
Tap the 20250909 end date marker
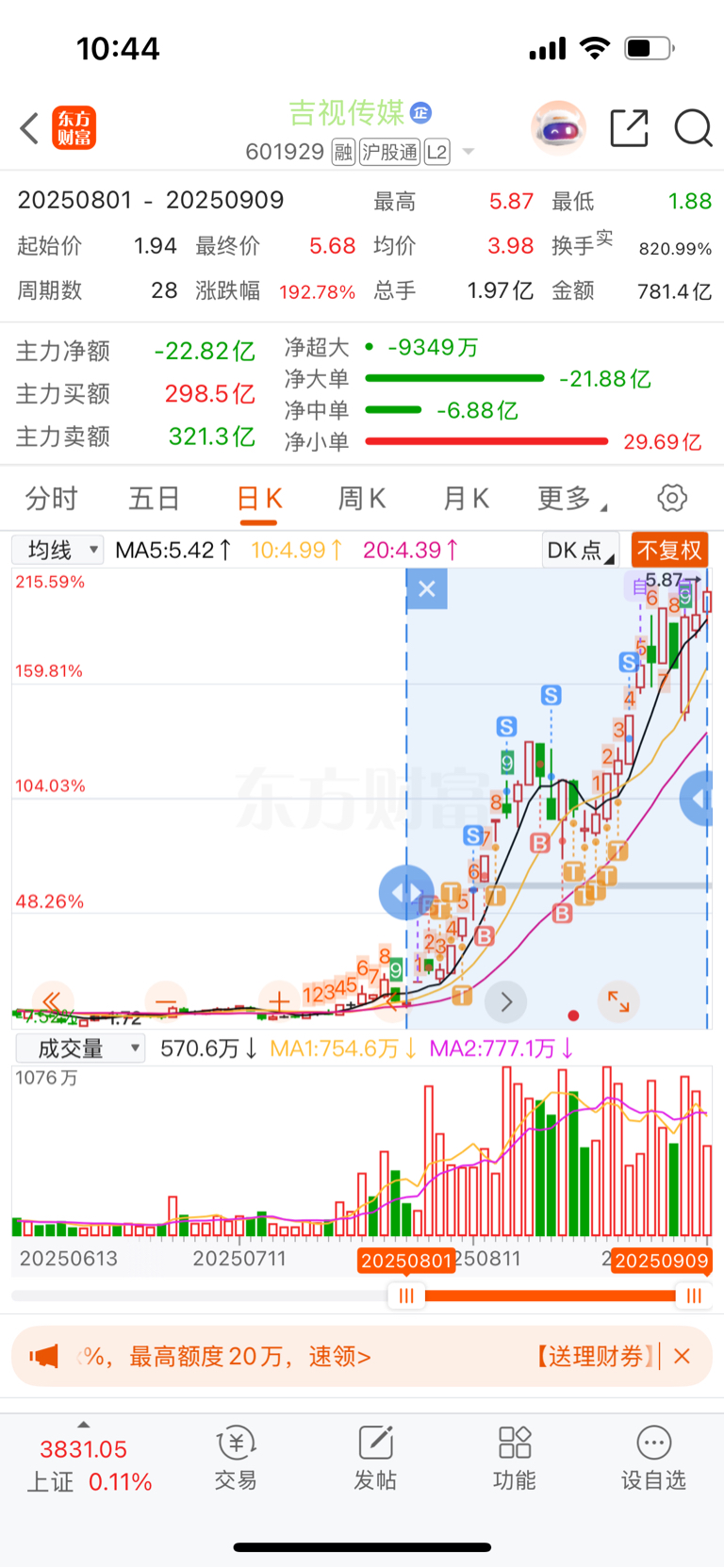click(x=661, y=1261)
